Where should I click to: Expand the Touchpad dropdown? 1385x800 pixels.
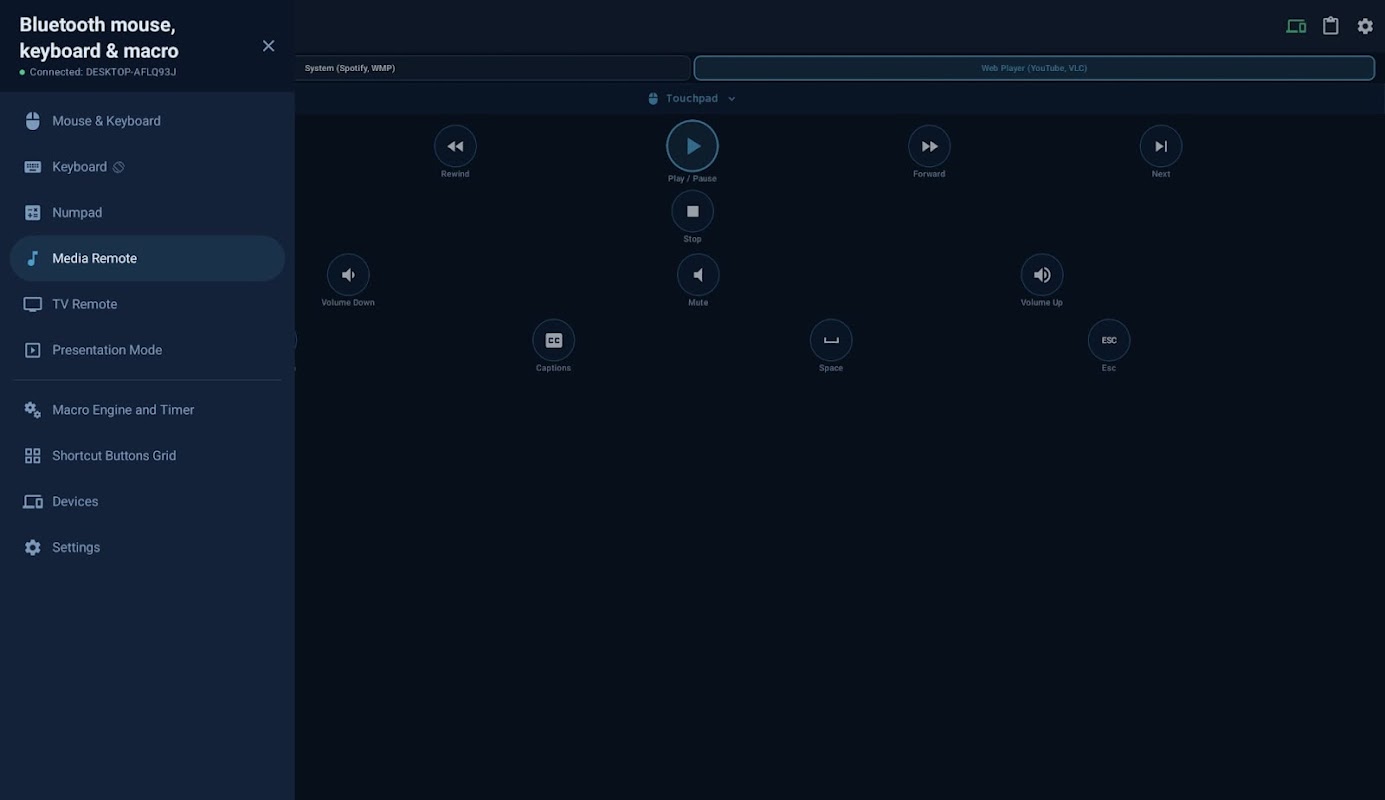[x=692, y=99]
